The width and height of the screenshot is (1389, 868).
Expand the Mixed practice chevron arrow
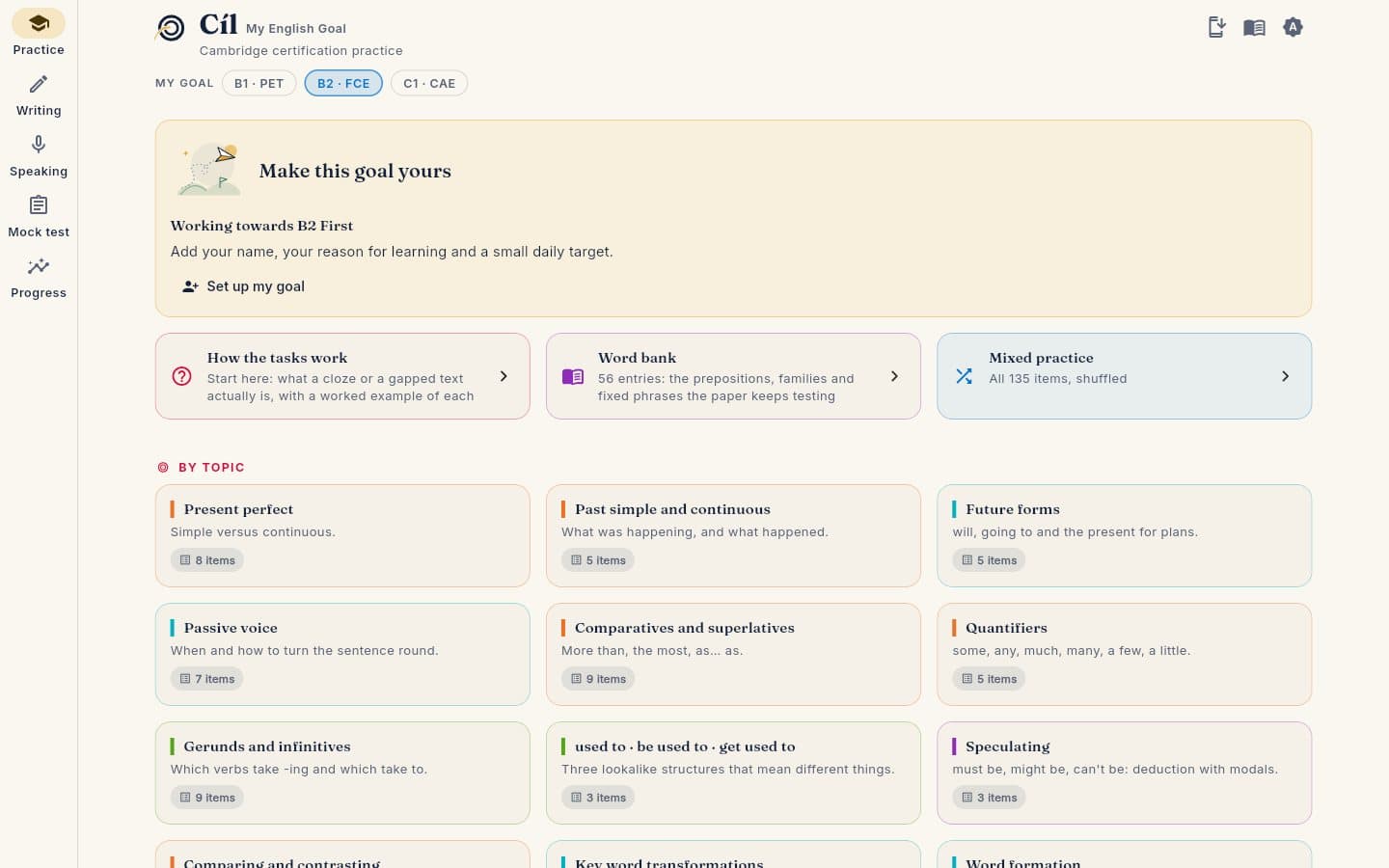[1285, 376]
